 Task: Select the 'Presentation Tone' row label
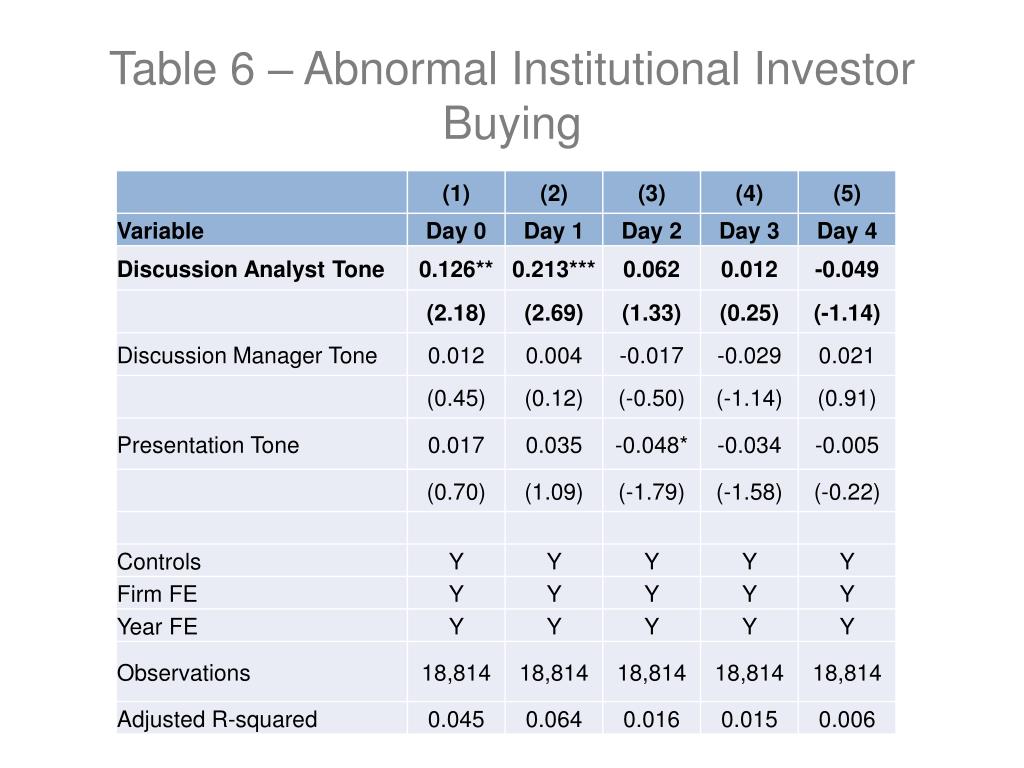click(x=208, y=445)
